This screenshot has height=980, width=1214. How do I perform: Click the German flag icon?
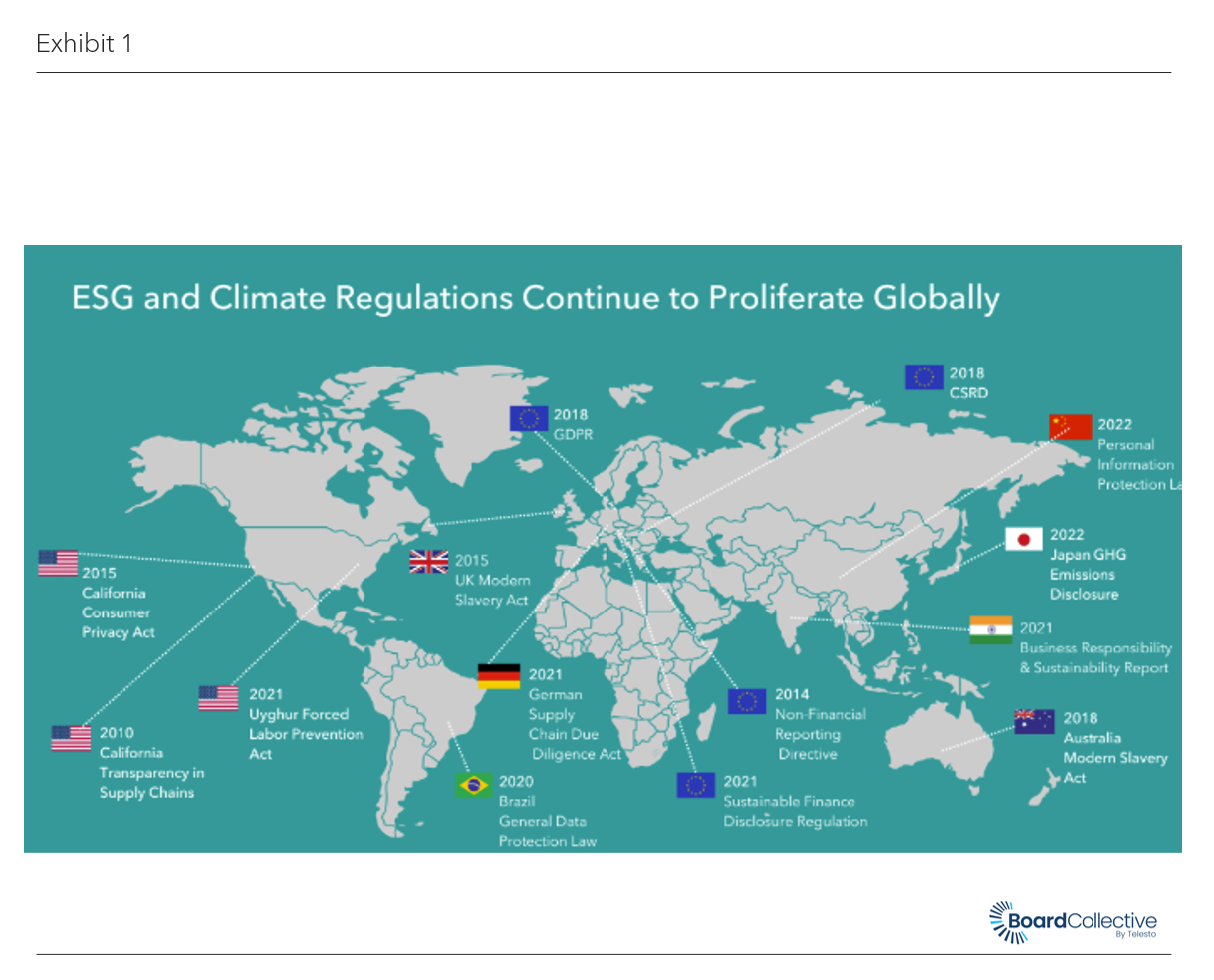coord(498,676)
